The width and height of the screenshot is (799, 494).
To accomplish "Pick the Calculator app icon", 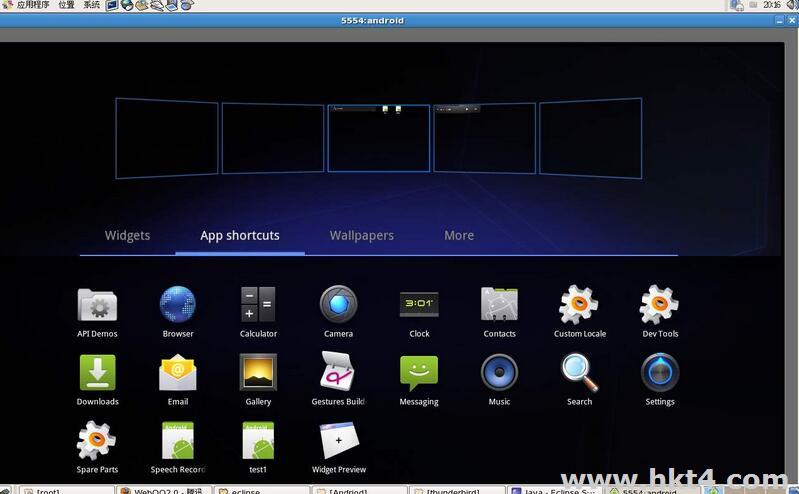I will [x=258, y=304].
